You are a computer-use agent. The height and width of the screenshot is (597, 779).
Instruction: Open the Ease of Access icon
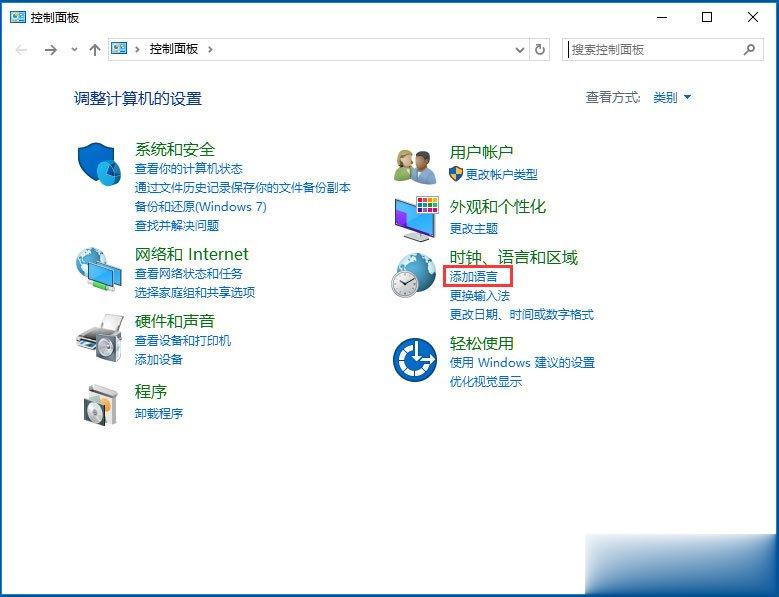pyautogui.click(x=415, y=360)
